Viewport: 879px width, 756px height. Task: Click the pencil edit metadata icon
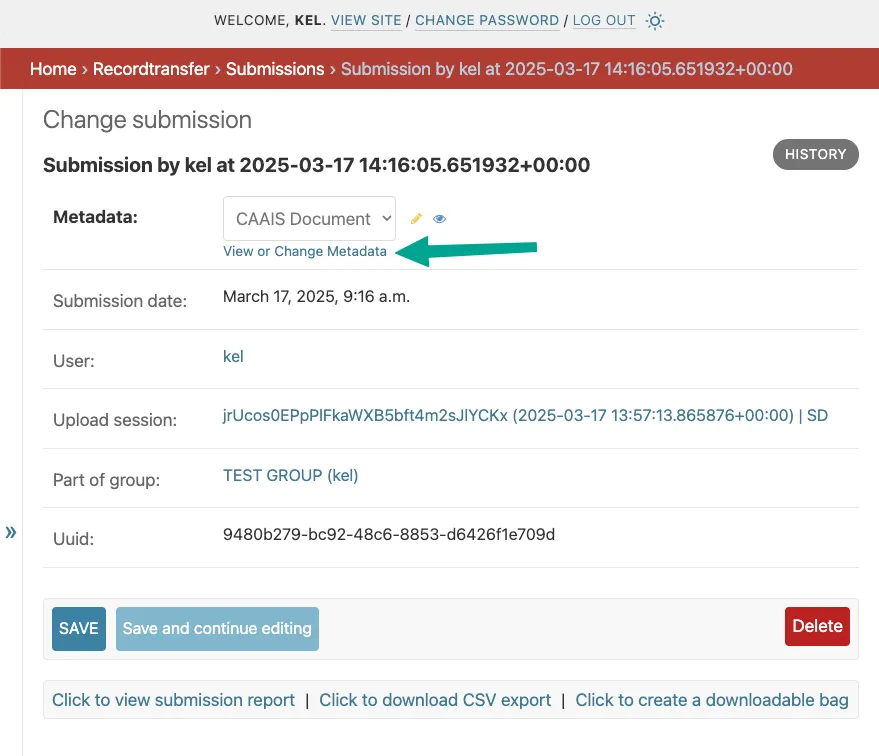[416, 219]
